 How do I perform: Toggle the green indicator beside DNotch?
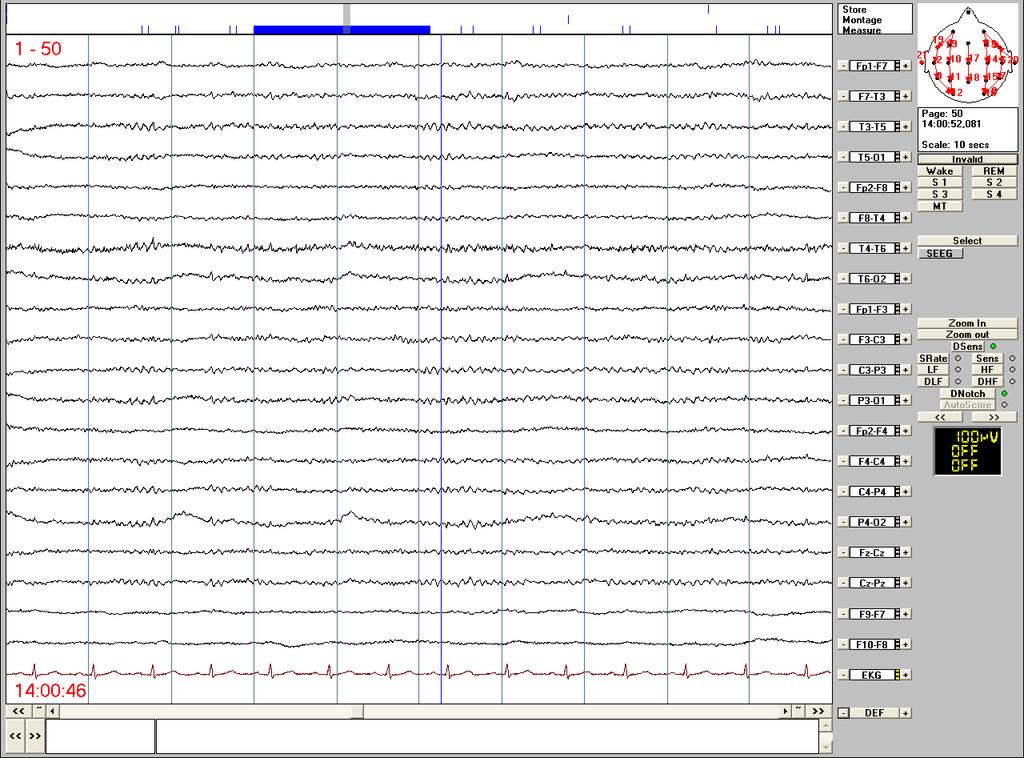[x=1004, y=394]
